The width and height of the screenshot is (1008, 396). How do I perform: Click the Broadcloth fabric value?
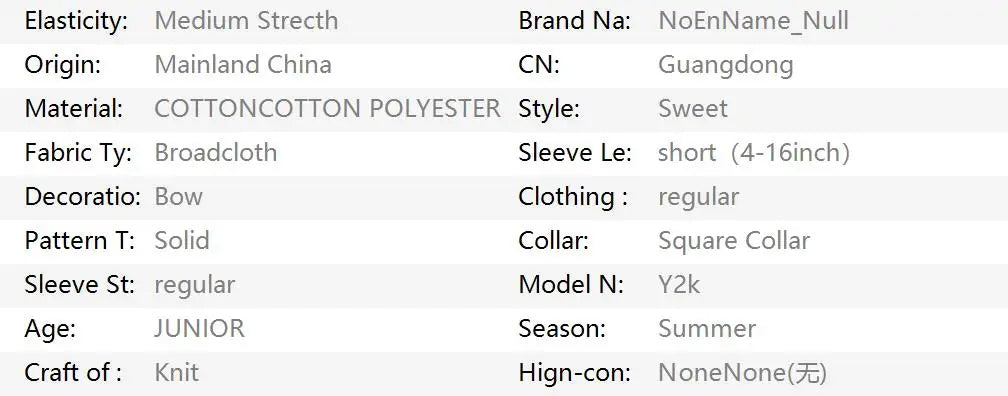[x=216, y=153]
